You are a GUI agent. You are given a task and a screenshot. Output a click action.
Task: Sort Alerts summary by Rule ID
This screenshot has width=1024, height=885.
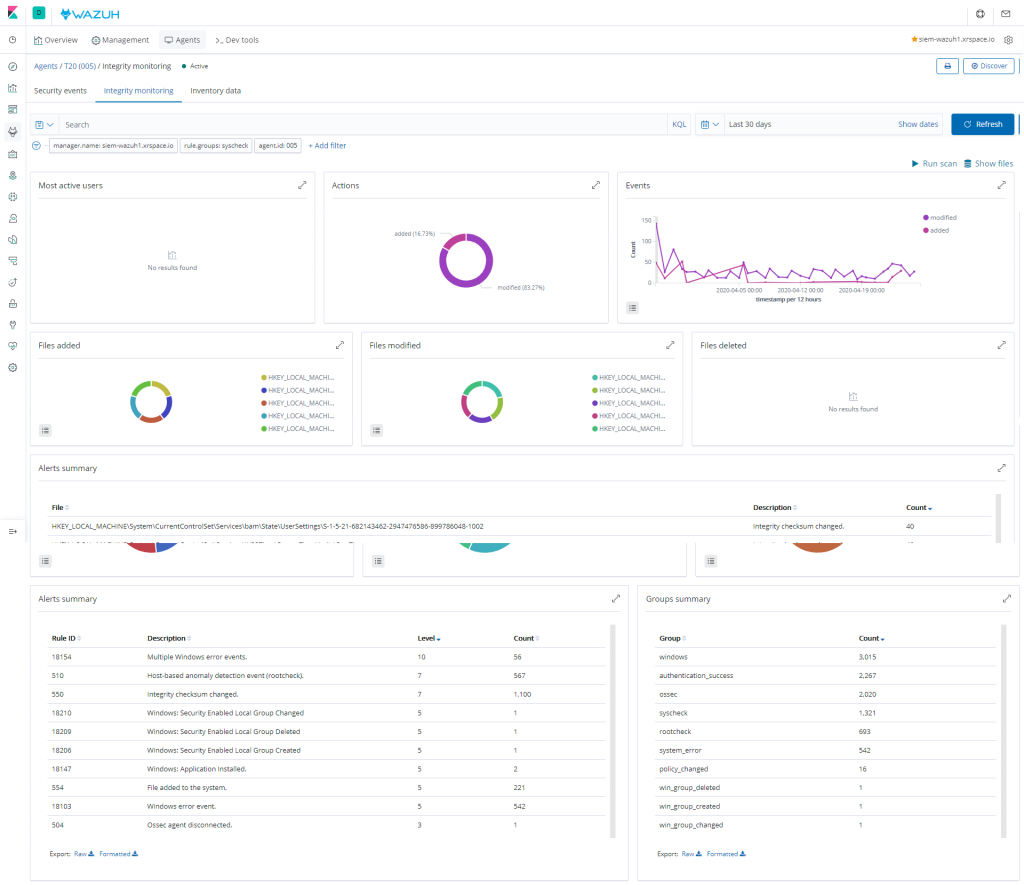66,638
